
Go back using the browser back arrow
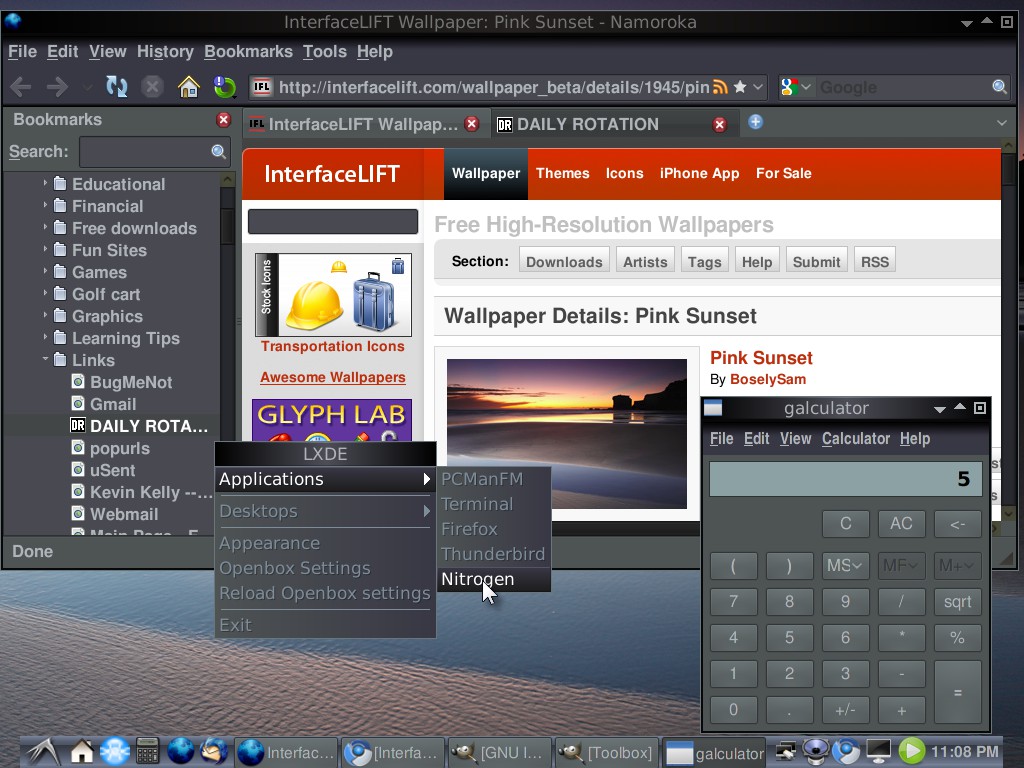pos(21,87)
